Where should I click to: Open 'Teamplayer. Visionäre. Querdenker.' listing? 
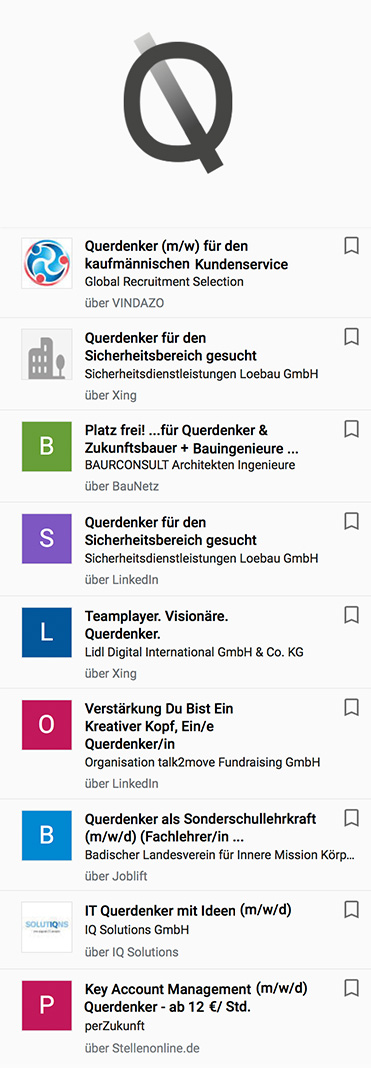[156, 625]
